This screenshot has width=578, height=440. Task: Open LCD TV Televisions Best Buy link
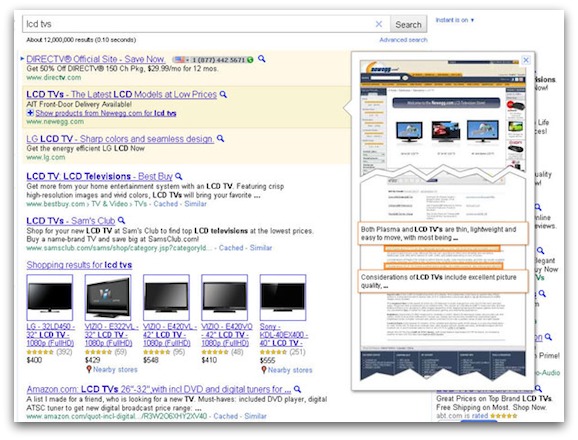[x=99, y=176]
